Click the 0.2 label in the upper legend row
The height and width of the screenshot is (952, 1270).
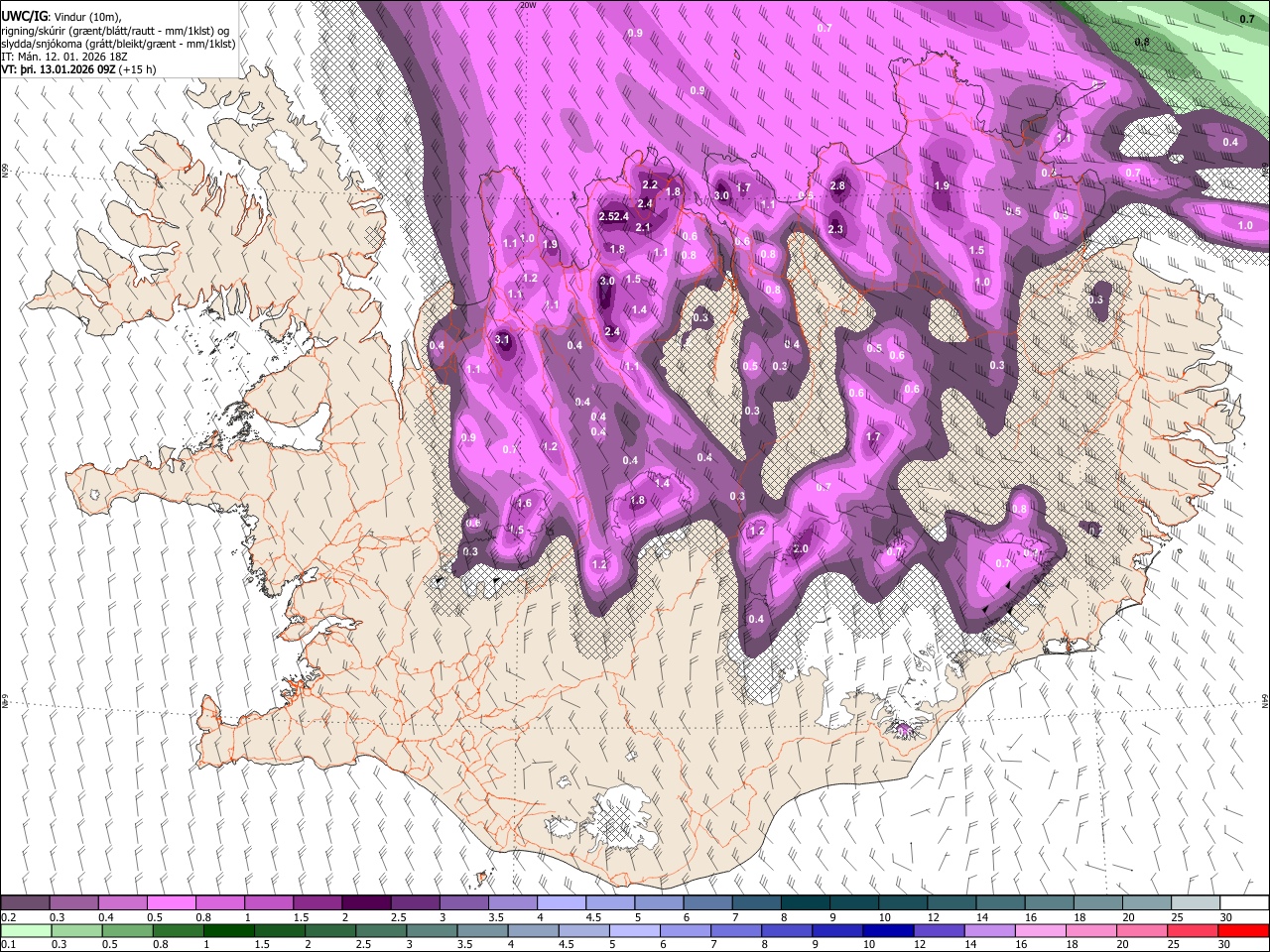tap(9, 917)
